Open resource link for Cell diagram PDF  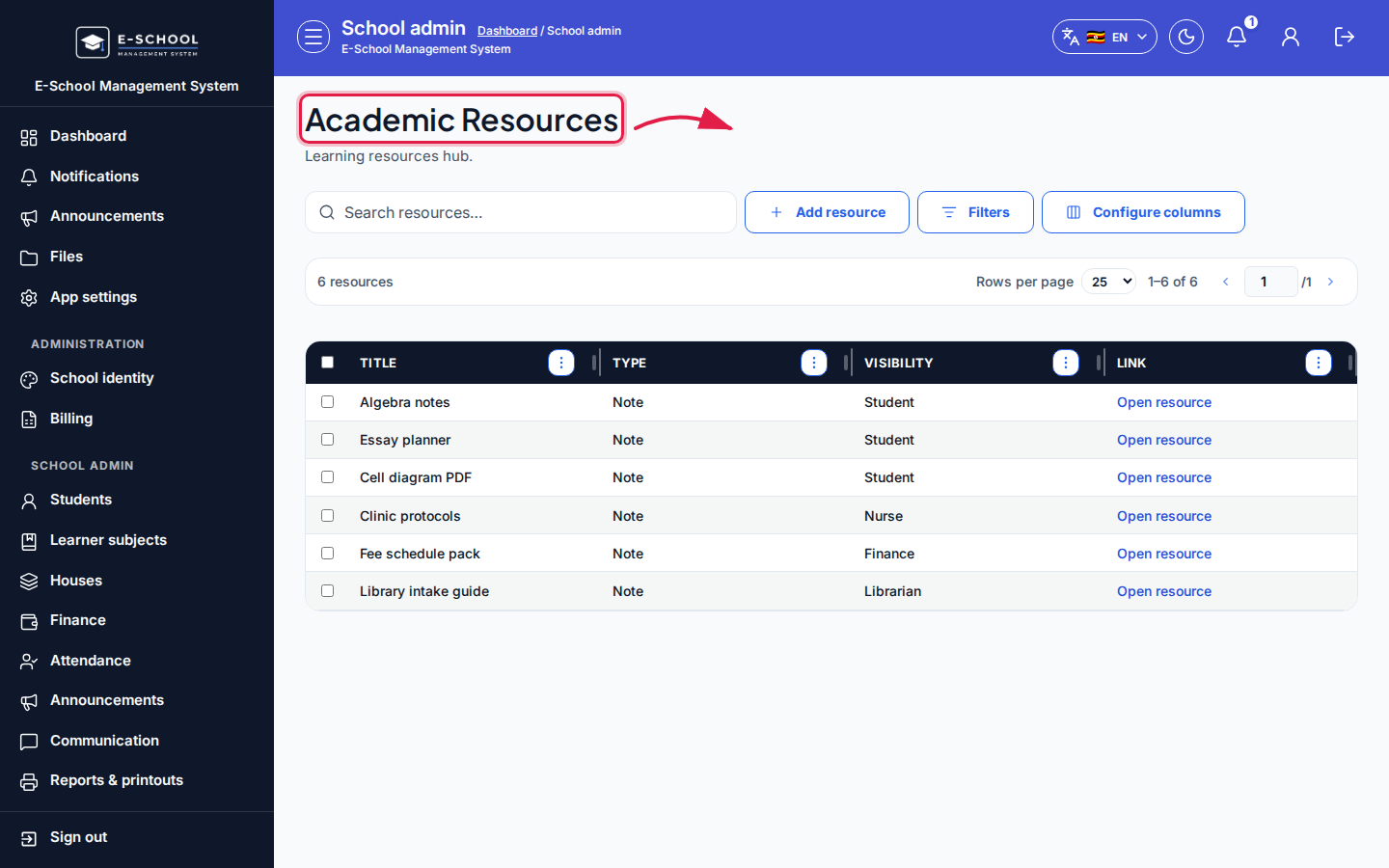(1164, 477)
